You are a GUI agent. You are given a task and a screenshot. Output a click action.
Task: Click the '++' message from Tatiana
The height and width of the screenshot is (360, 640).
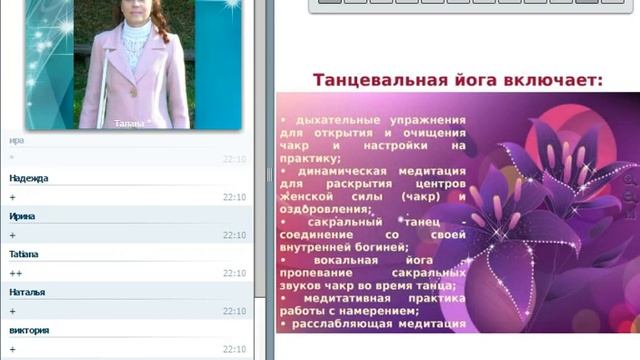[x=16, y=273]
